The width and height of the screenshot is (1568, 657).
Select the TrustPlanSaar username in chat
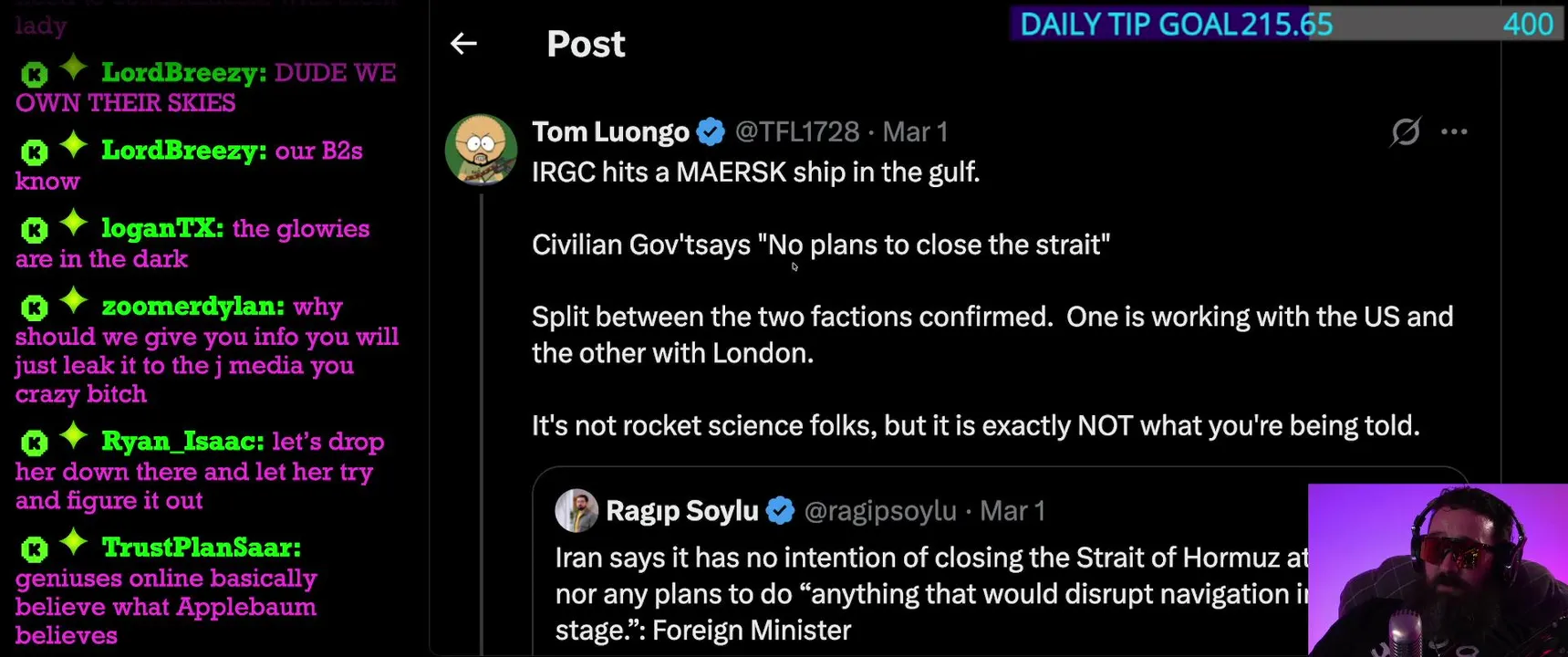(x=201, y=547)
